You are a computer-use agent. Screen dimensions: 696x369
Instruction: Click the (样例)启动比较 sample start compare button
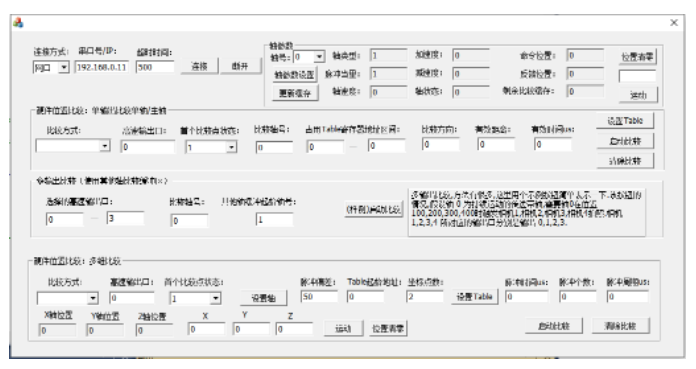(374, 209)
